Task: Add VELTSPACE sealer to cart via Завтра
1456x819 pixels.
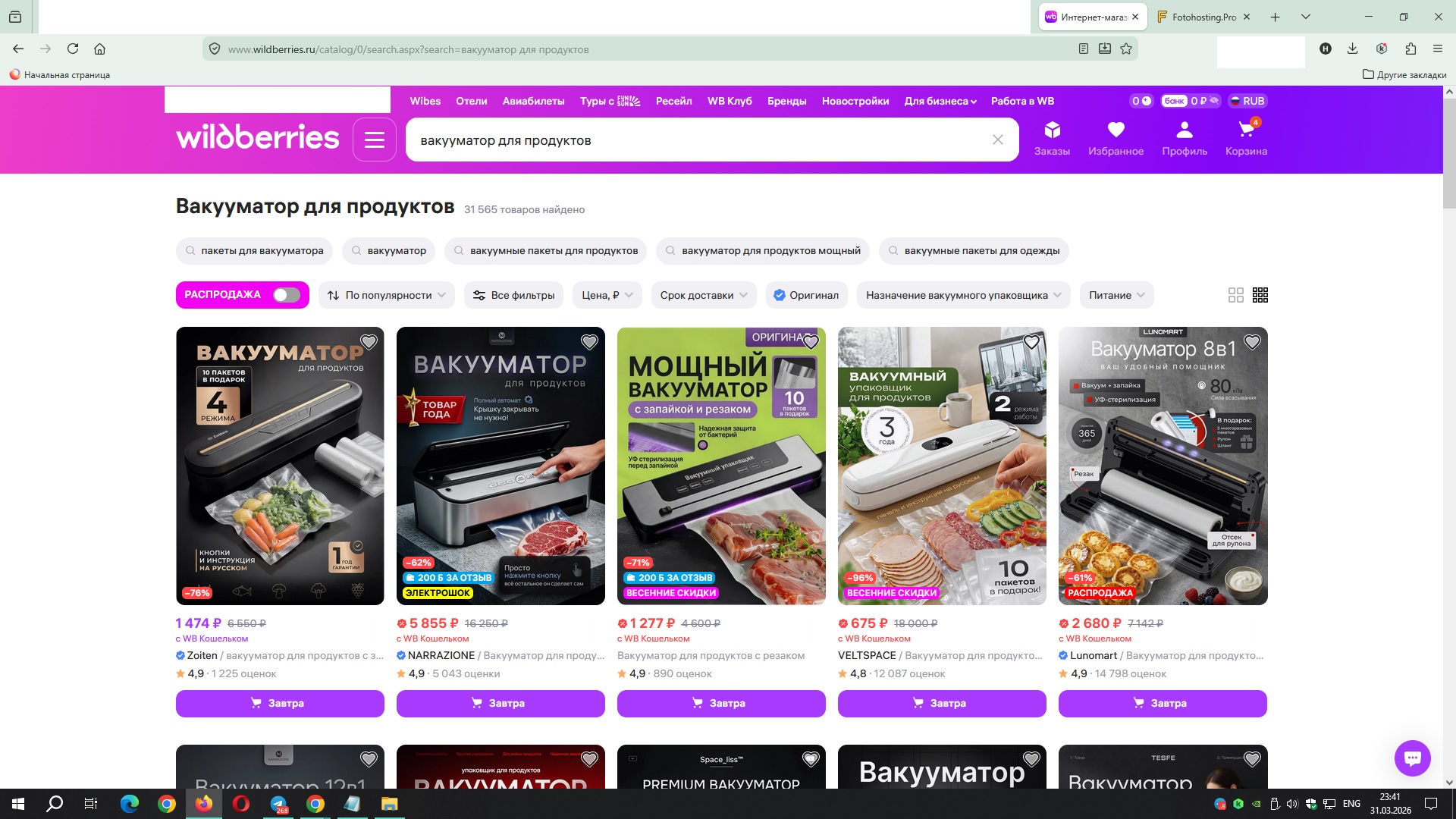Action: point(941,703)
